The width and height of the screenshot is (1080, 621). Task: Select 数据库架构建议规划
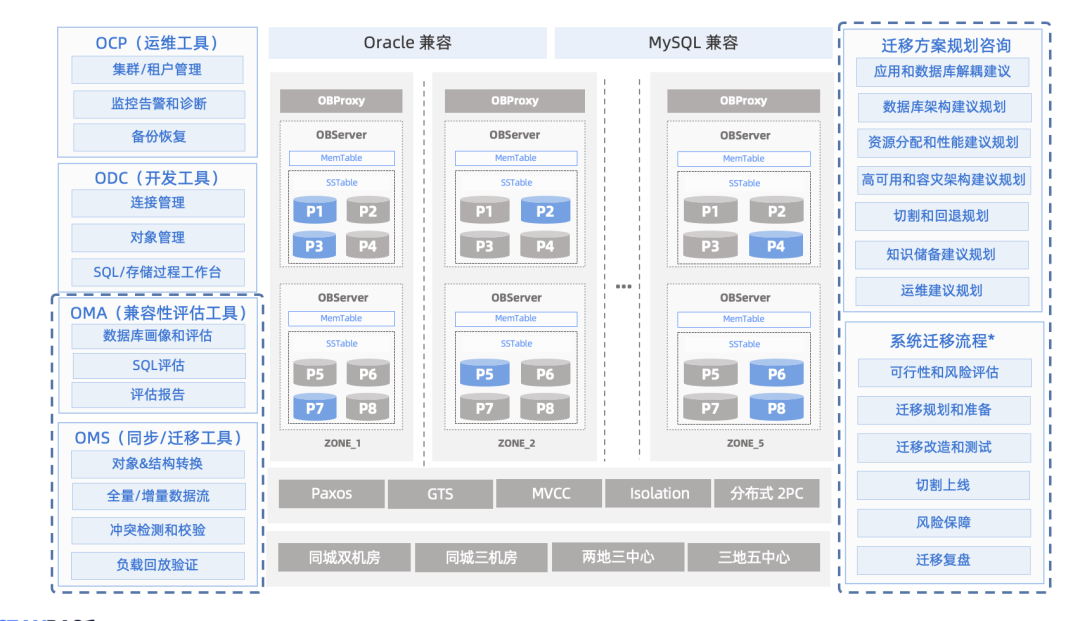pos(945,107)
